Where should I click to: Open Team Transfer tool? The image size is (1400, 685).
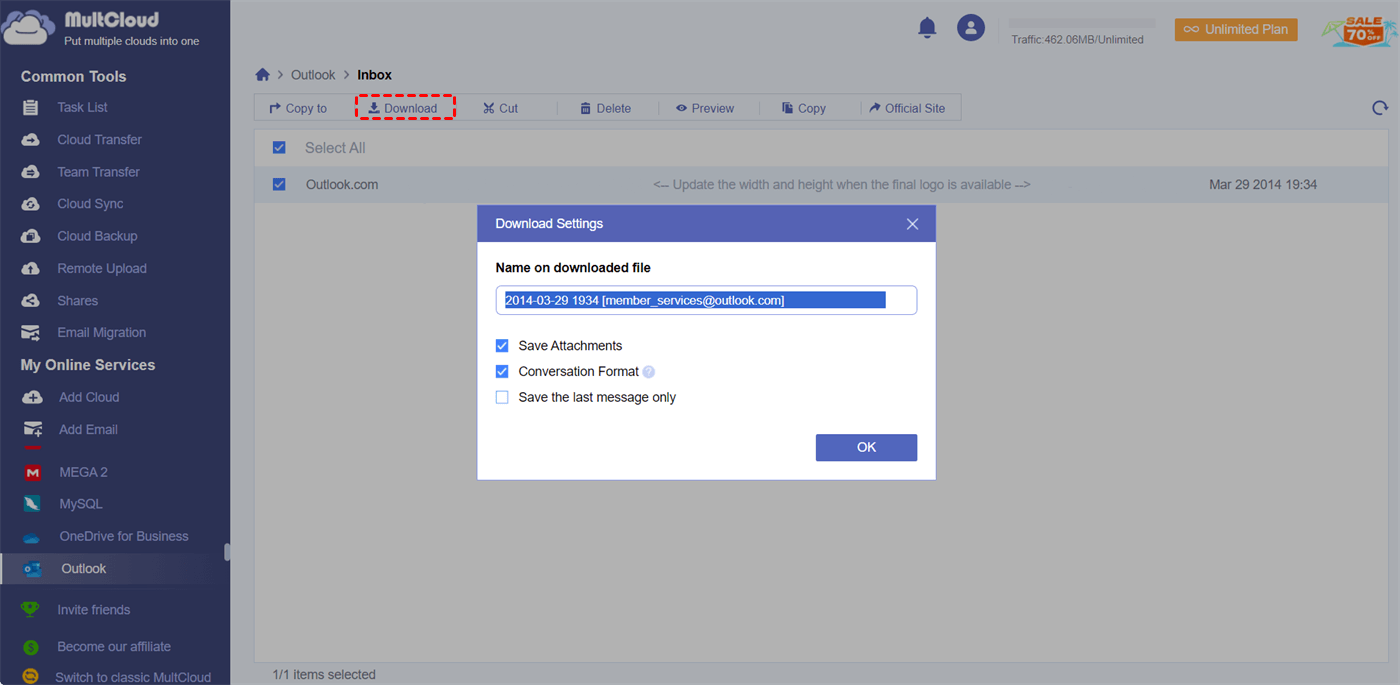[98, 172]
